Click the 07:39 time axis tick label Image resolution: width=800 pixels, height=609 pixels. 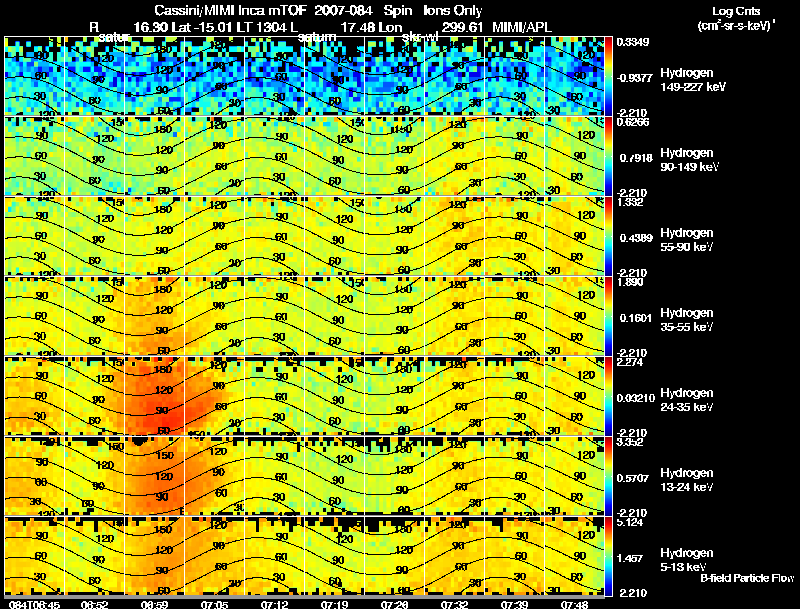pyautogui.click(x=514, y=604)
